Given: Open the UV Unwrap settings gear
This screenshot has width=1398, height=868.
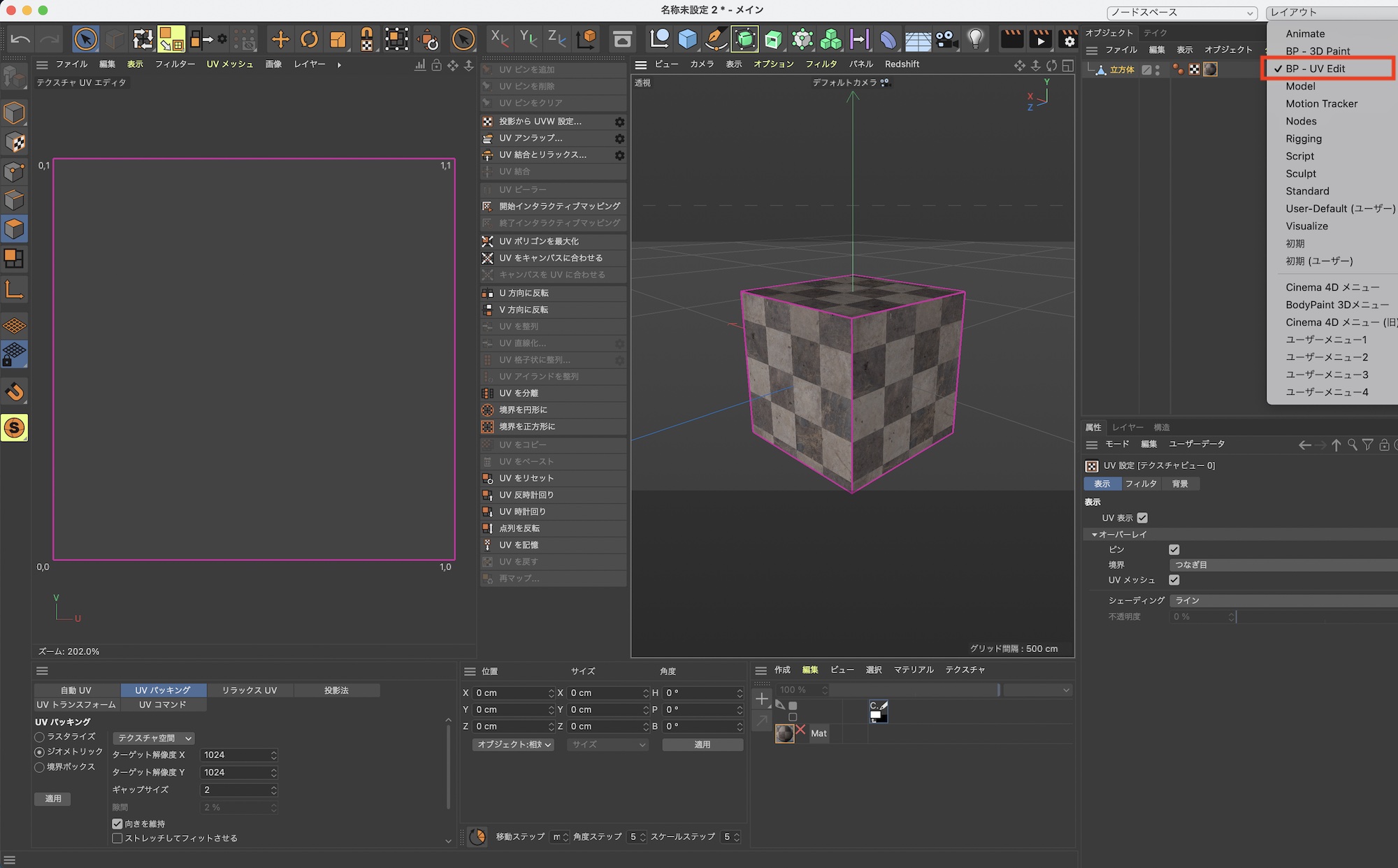Looking at the screenshot, I should [619, 138].
